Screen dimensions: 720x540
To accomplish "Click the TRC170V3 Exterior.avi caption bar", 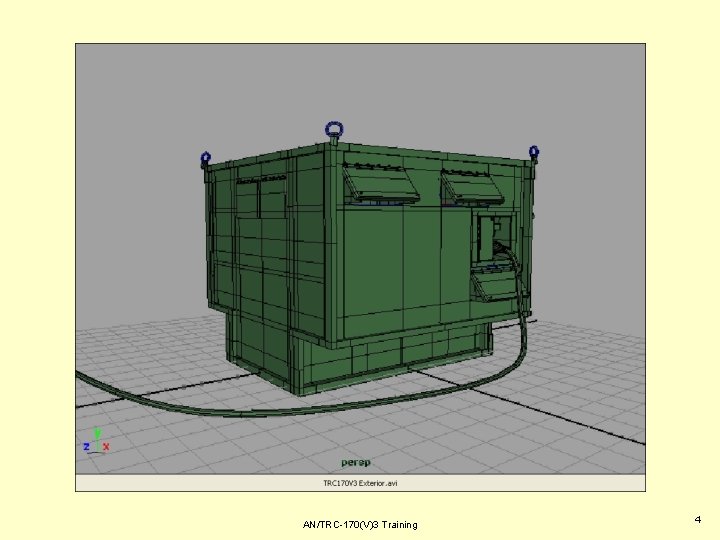I will click(x=360, y=483).
